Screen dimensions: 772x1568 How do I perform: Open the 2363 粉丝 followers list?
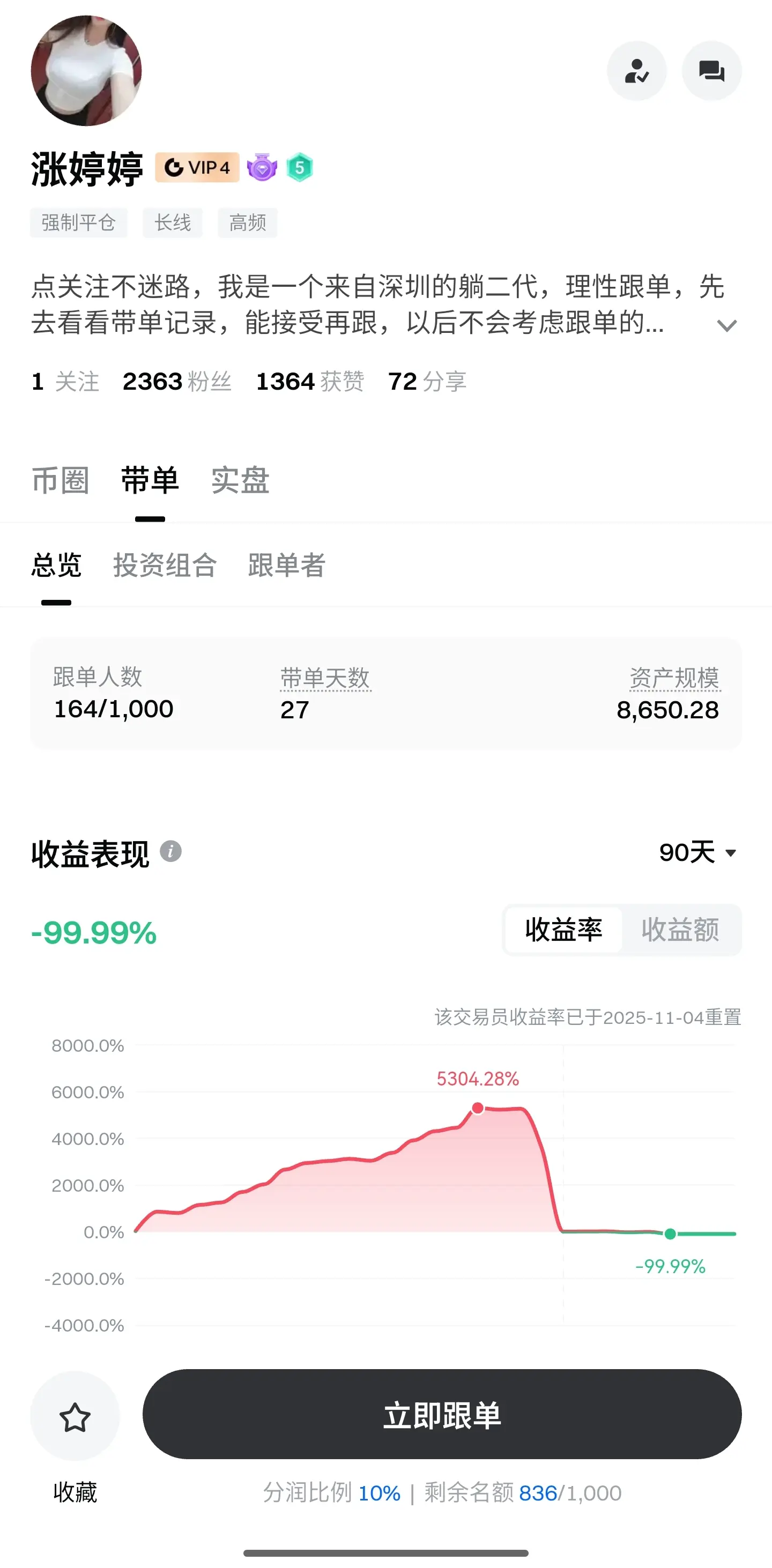[177, 382]
